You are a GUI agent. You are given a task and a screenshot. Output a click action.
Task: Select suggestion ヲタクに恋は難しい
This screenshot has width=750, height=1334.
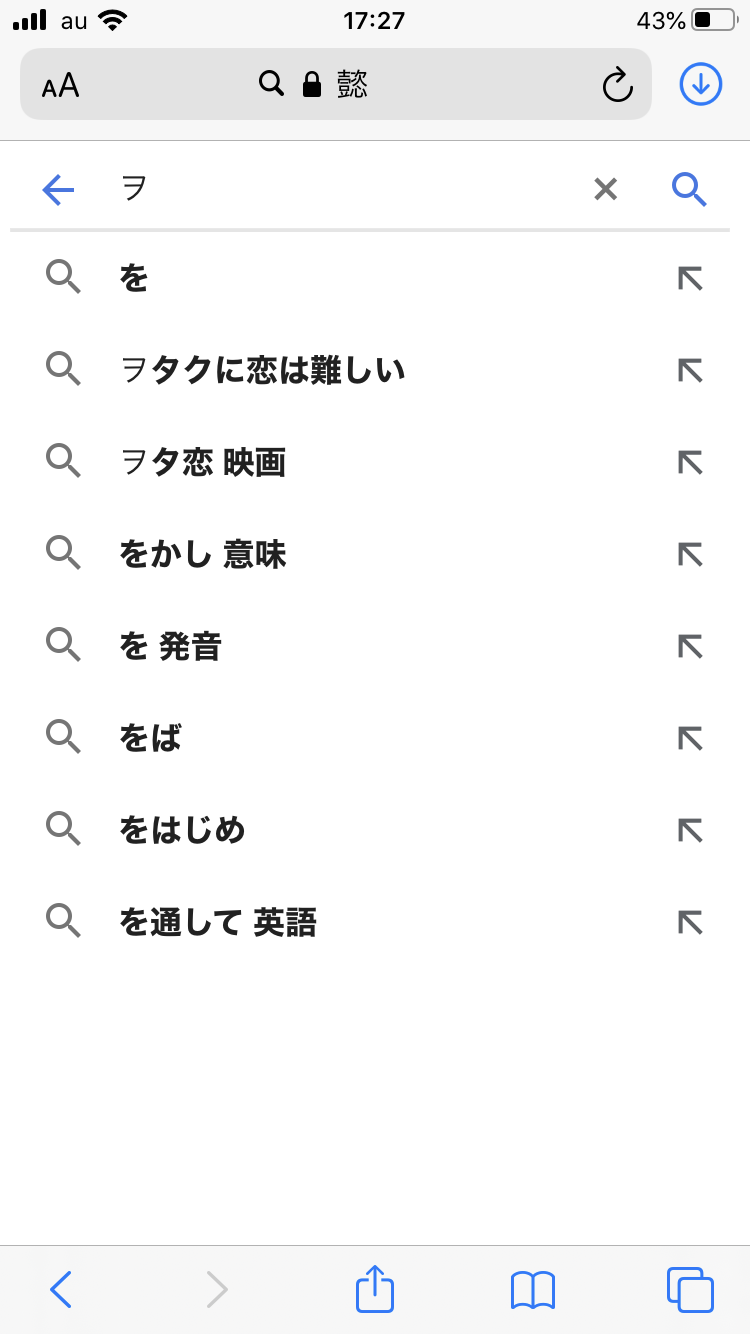click(x=262, y=370)
